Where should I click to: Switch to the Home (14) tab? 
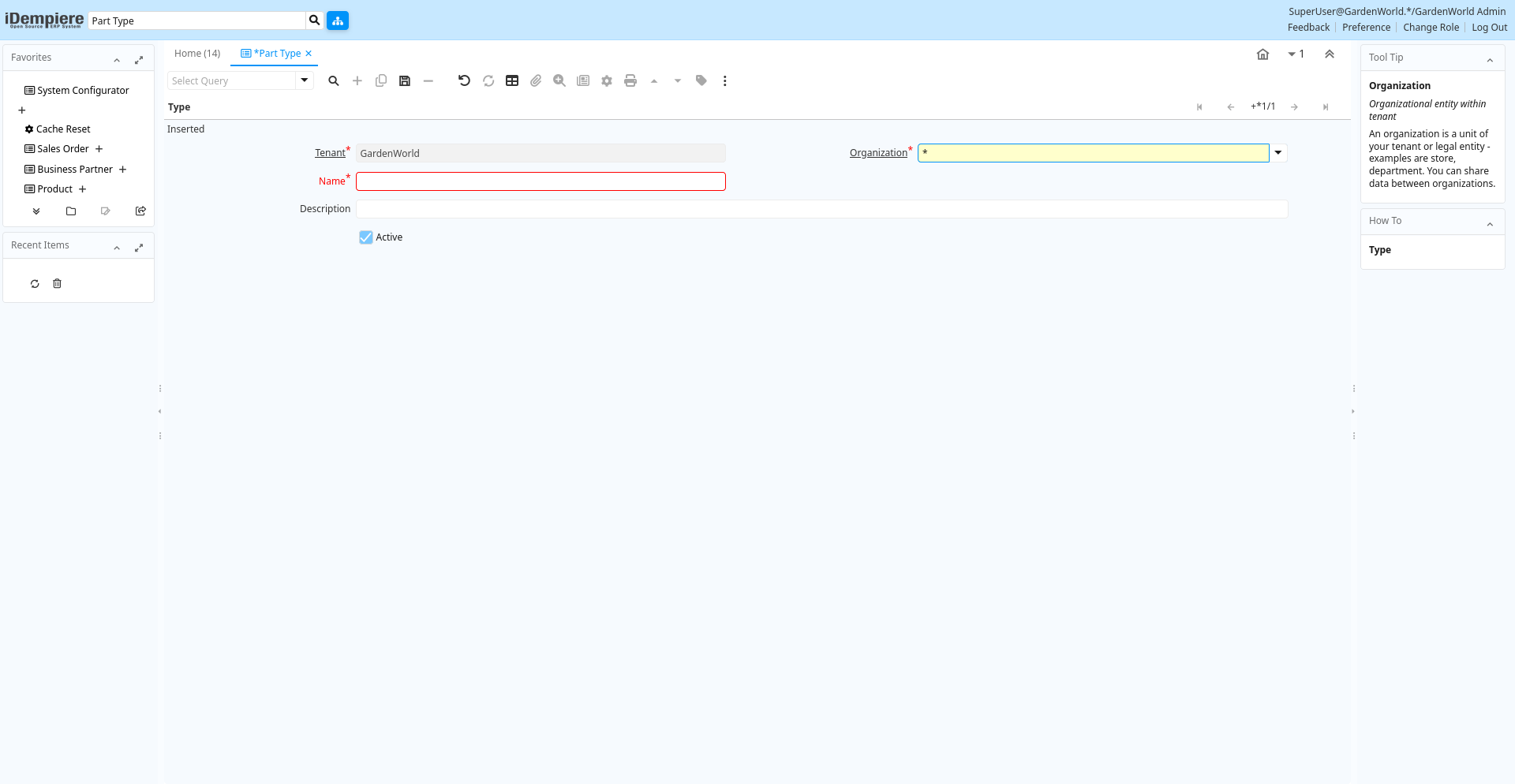click(x=197, y=54)
